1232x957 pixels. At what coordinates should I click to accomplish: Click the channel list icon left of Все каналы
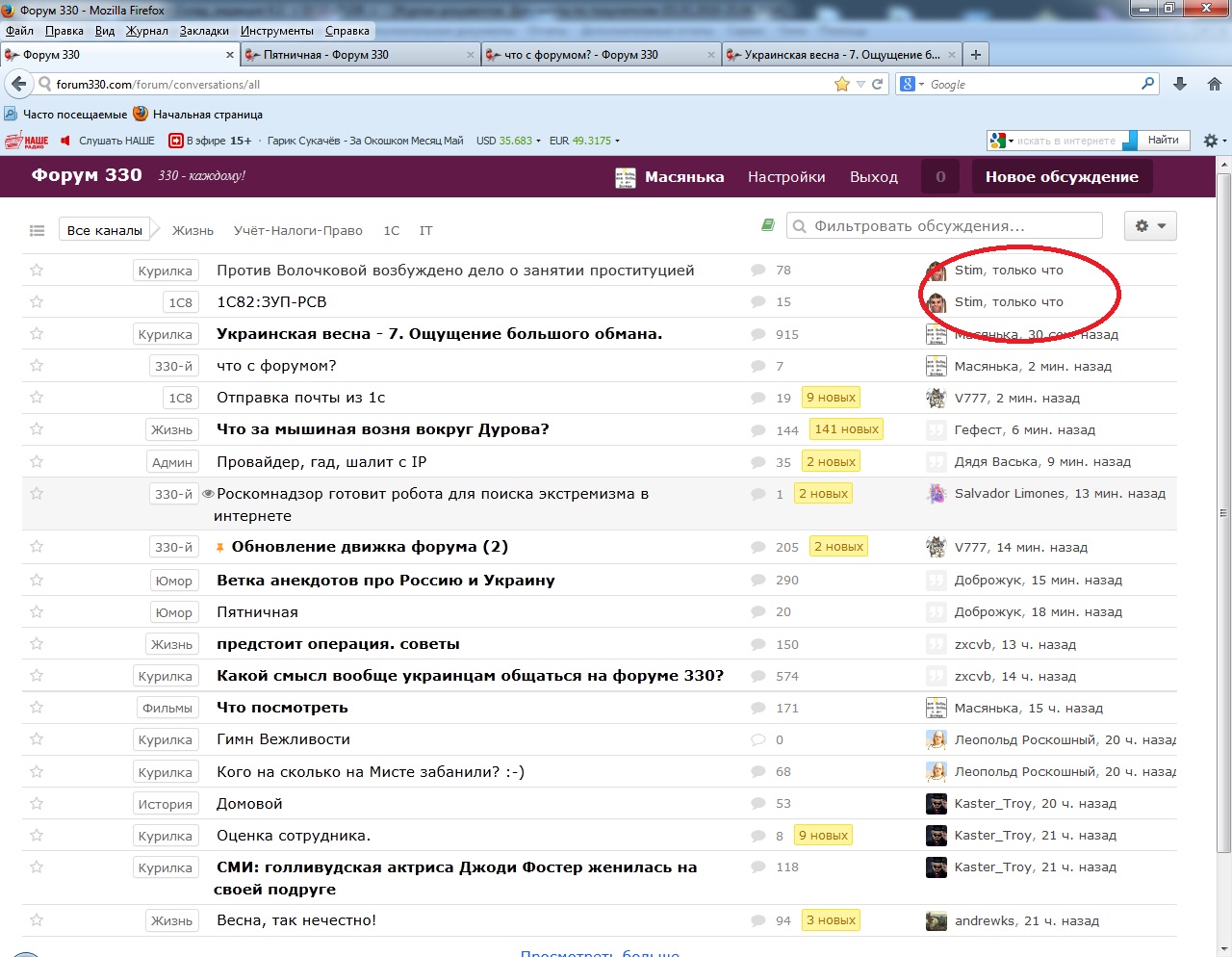pos(38,230)
